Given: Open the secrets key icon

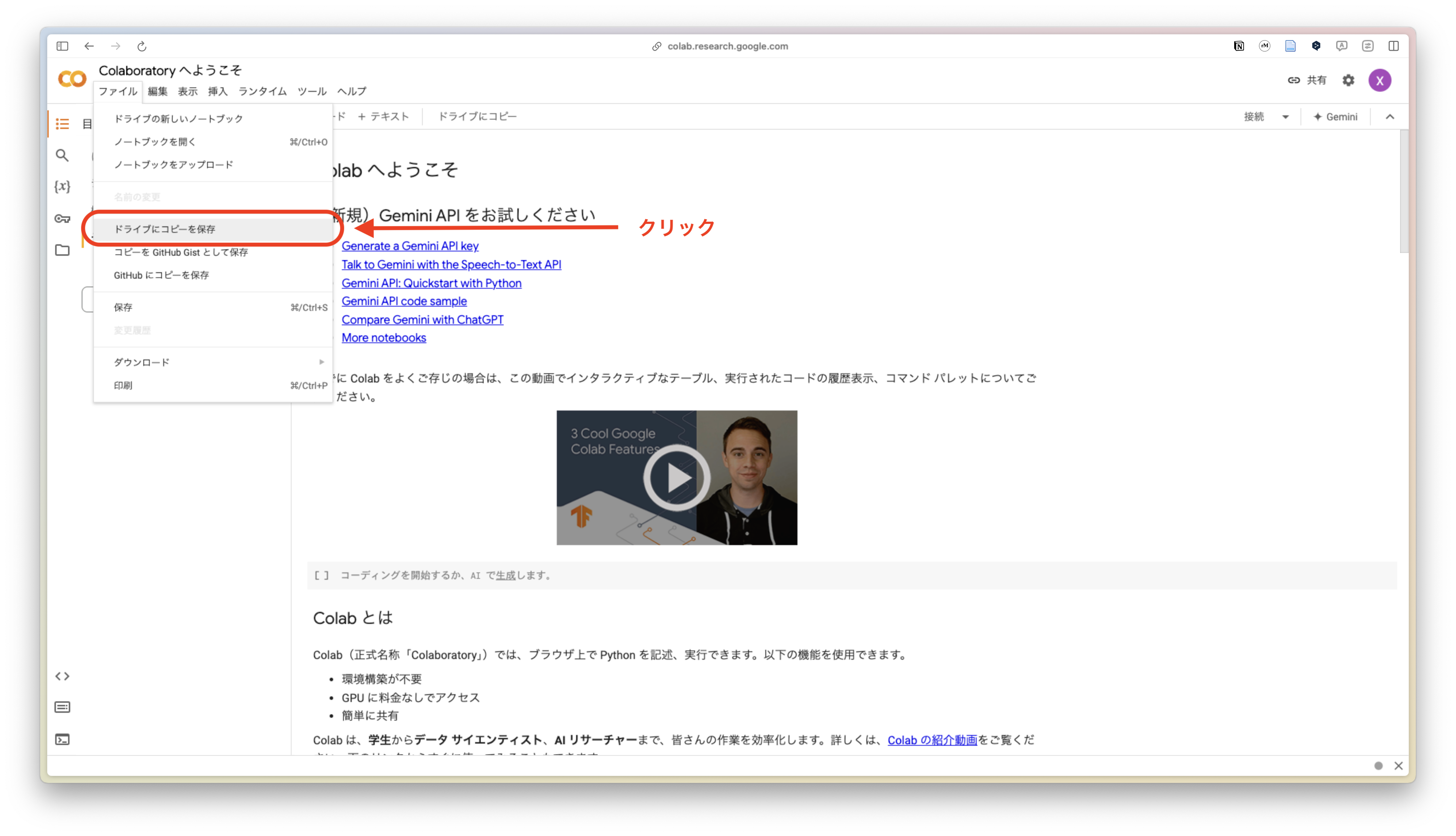Looking at the screenshot, I should click(62, 218).
